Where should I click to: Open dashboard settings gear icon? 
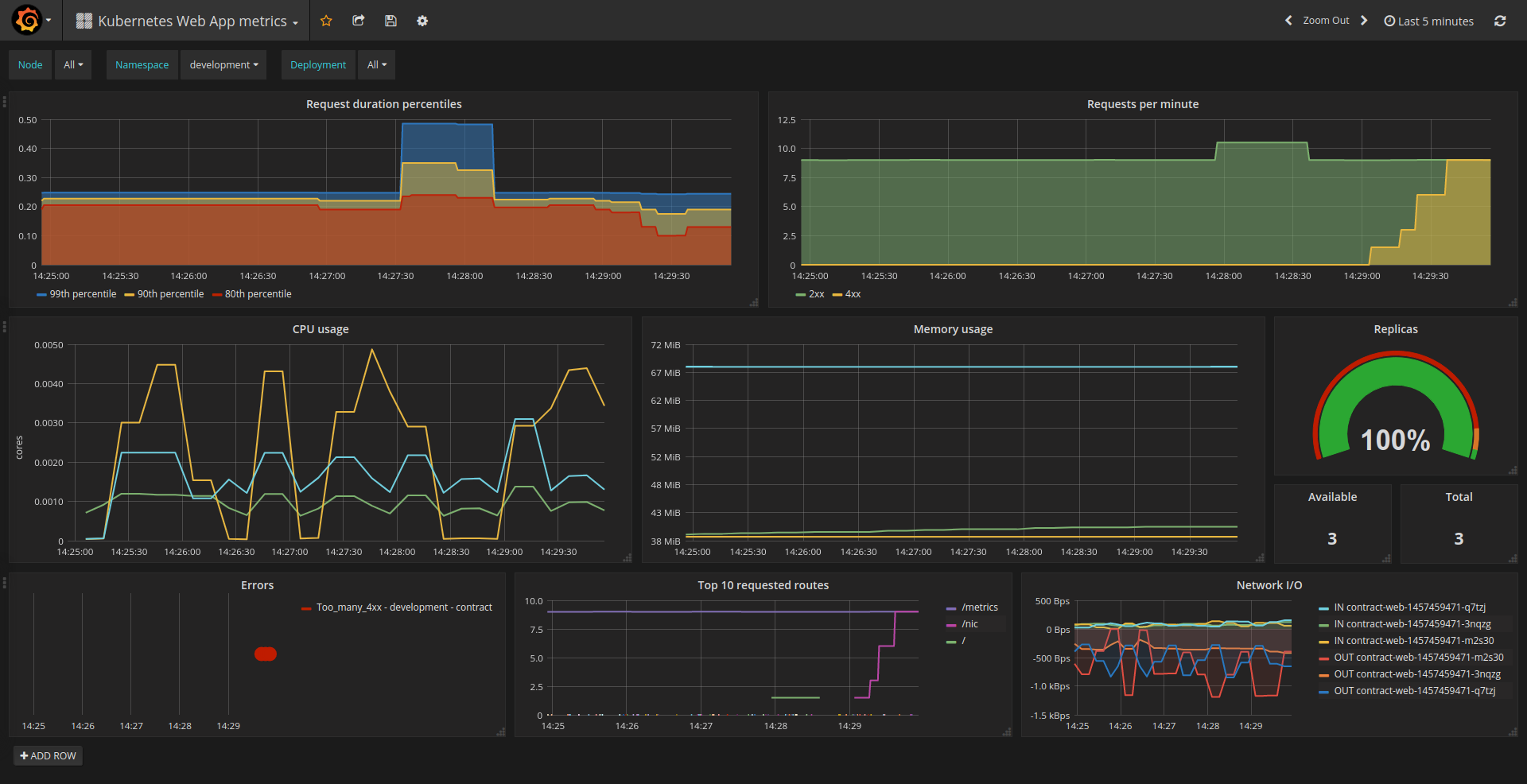[x=422, y=21]
